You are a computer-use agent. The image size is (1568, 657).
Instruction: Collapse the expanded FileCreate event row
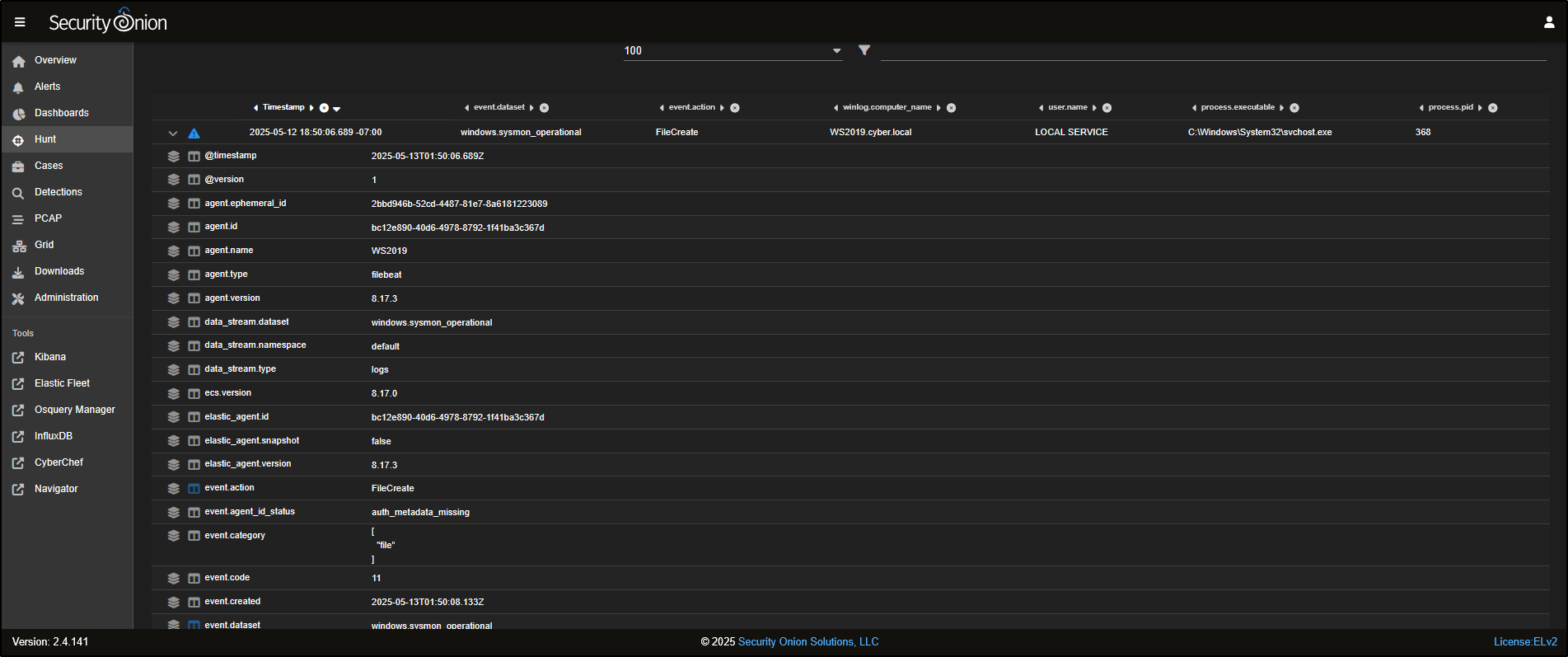tap(173, 133)
